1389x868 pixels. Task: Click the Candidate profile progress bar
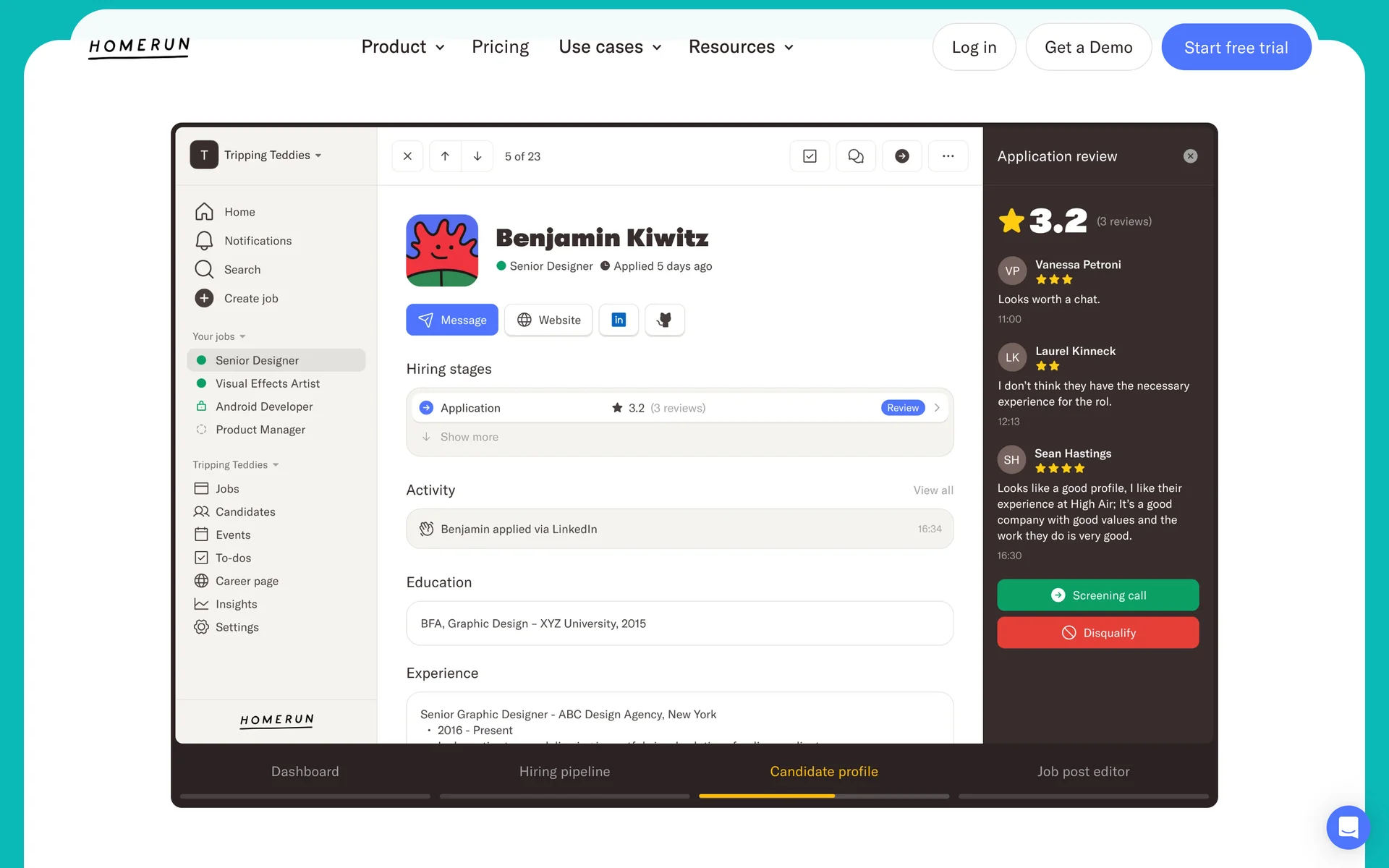(823, 796)
